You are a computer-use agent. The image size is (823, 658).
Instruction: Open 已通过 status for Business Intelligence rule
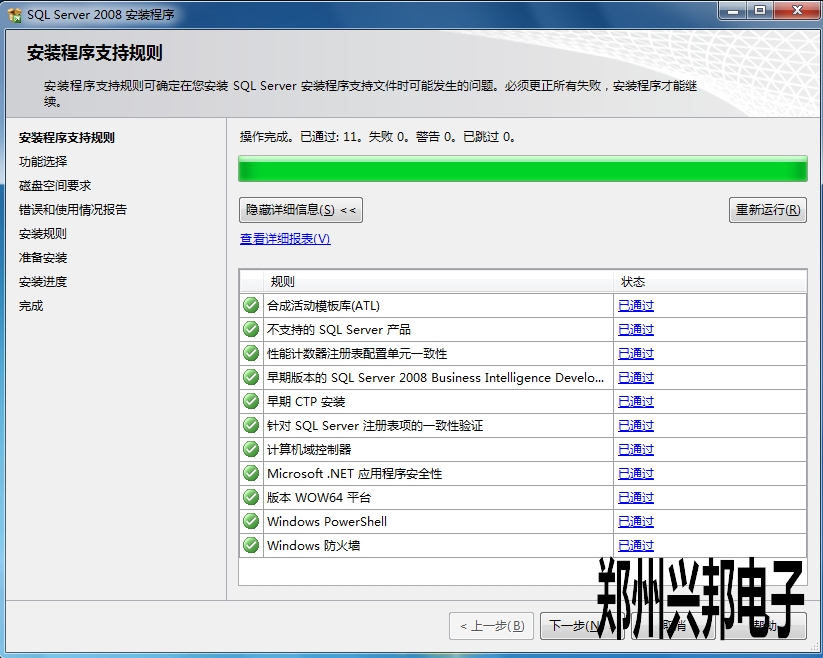coord(636,378)
